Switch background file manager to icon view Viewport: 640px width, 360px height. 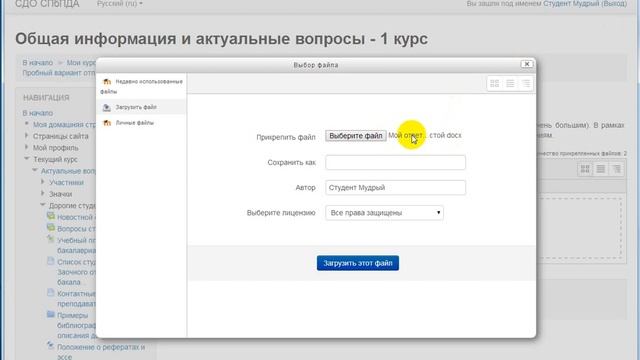585,169
